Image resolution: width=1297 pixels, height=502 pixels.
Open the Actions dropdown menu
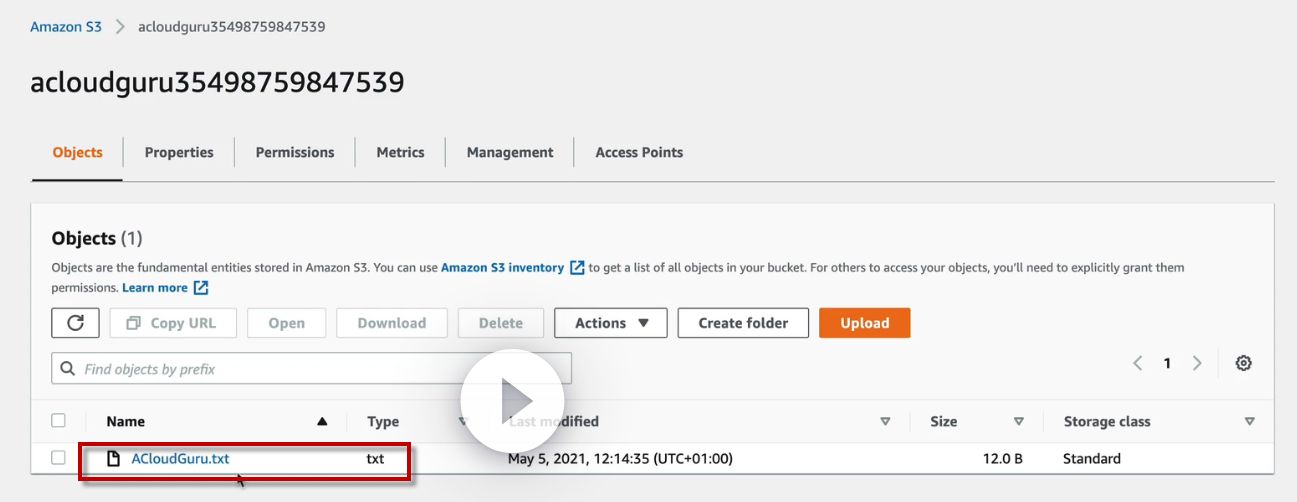(611, 323)
